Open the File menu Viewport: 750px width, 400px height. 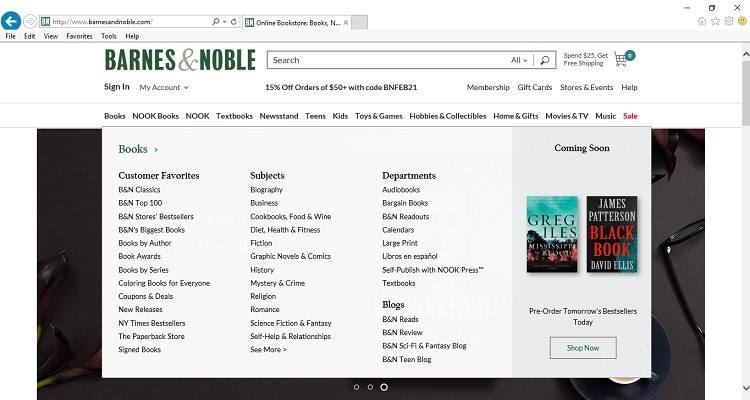(x=11, y=36)
